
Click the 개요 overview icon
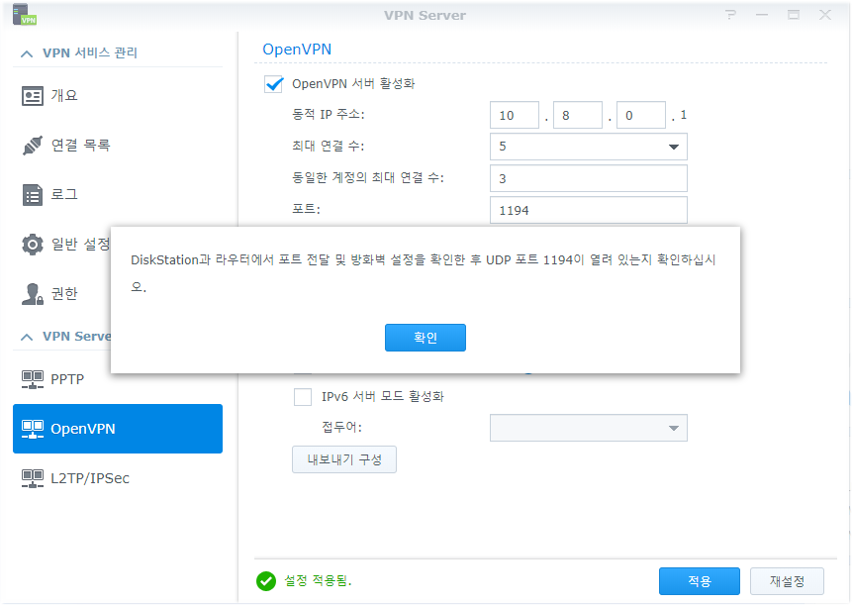32,96
